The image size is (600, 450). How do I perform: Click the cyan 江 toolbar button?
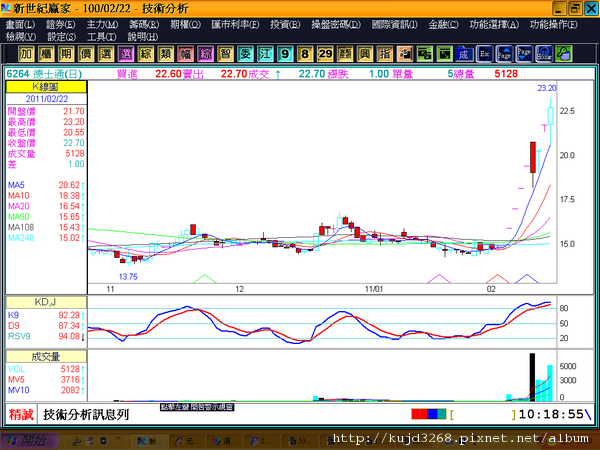tap(265, 54)
